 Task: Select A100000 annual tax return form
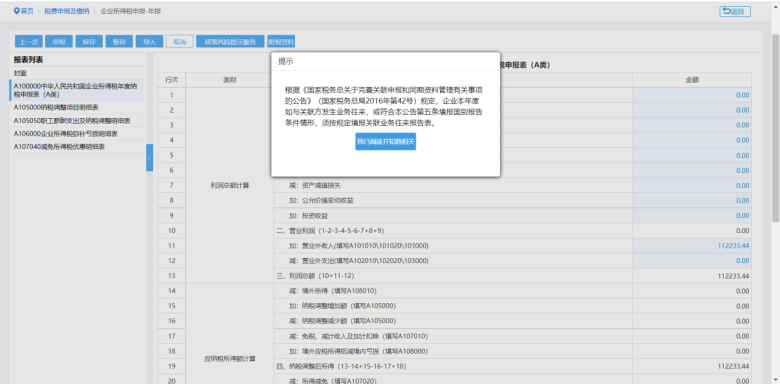[x=77, y=90]
